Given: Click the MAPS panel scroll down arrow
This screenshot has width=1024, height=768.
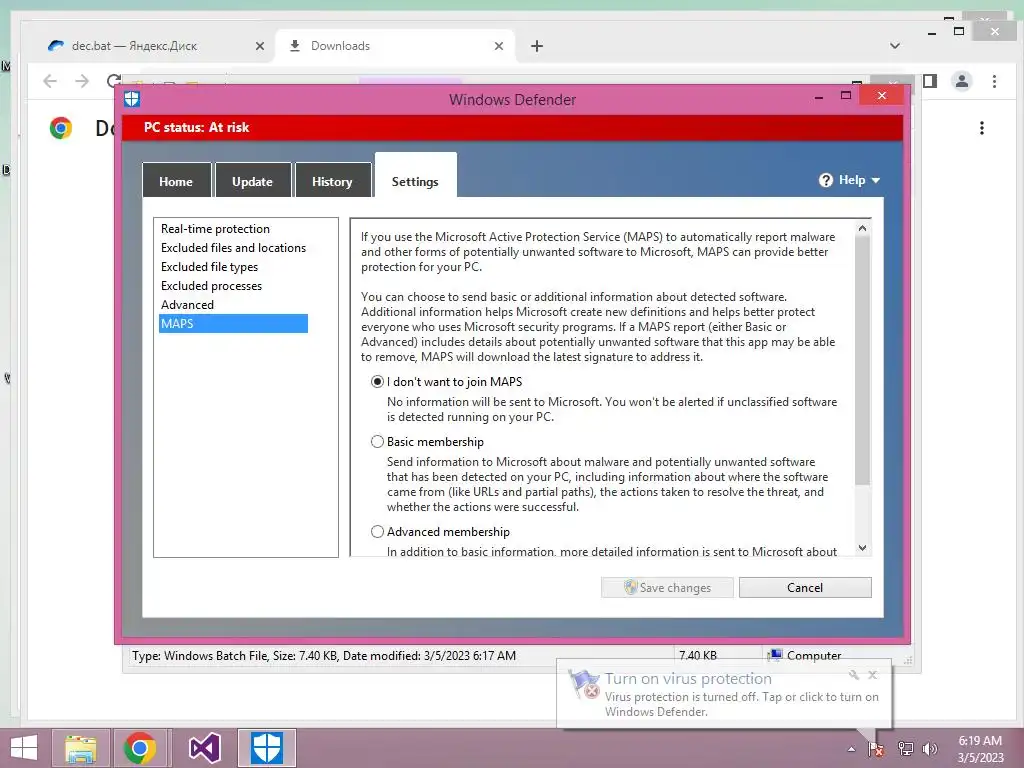Looking at the screenshot, I should (x=862, y=547).
